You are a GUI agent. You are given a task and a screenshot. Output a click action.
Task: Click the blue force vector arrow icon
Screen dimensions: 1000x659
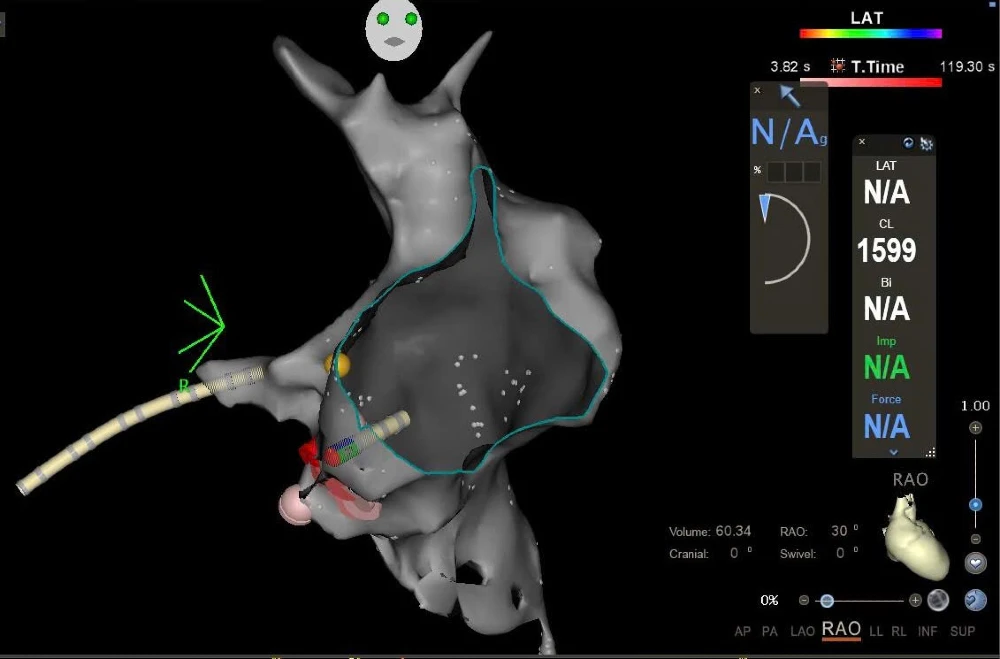tap(790, 96)
